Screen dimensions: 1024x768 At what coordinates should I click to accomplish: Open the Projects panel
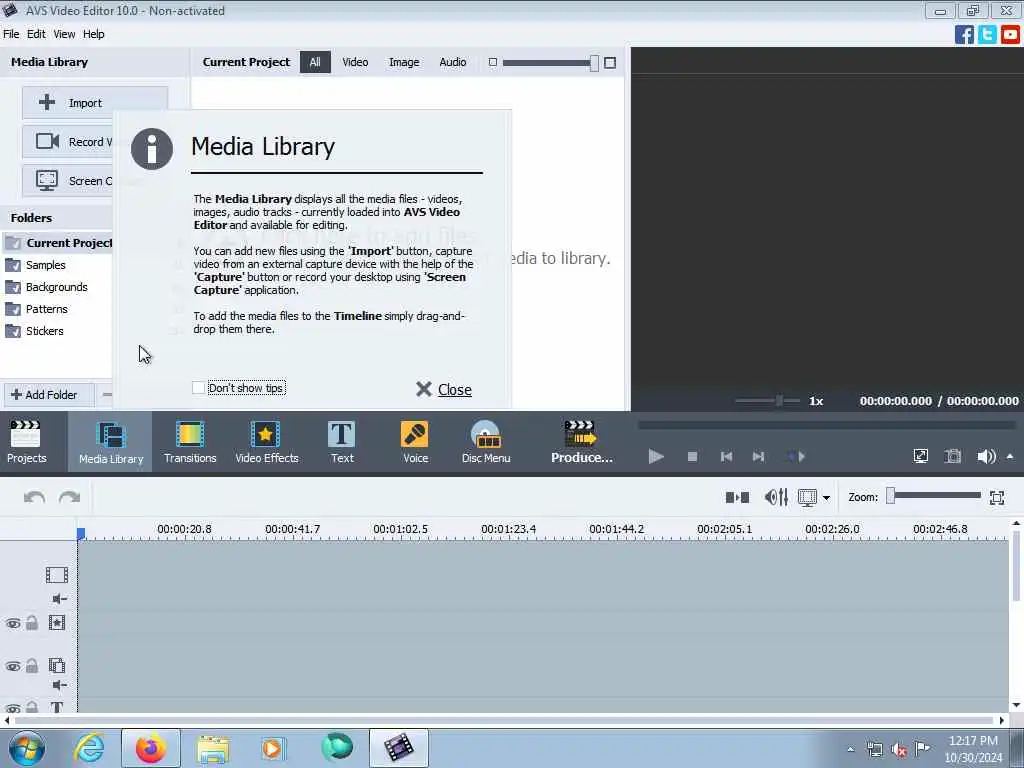click(x=27, y=441)
